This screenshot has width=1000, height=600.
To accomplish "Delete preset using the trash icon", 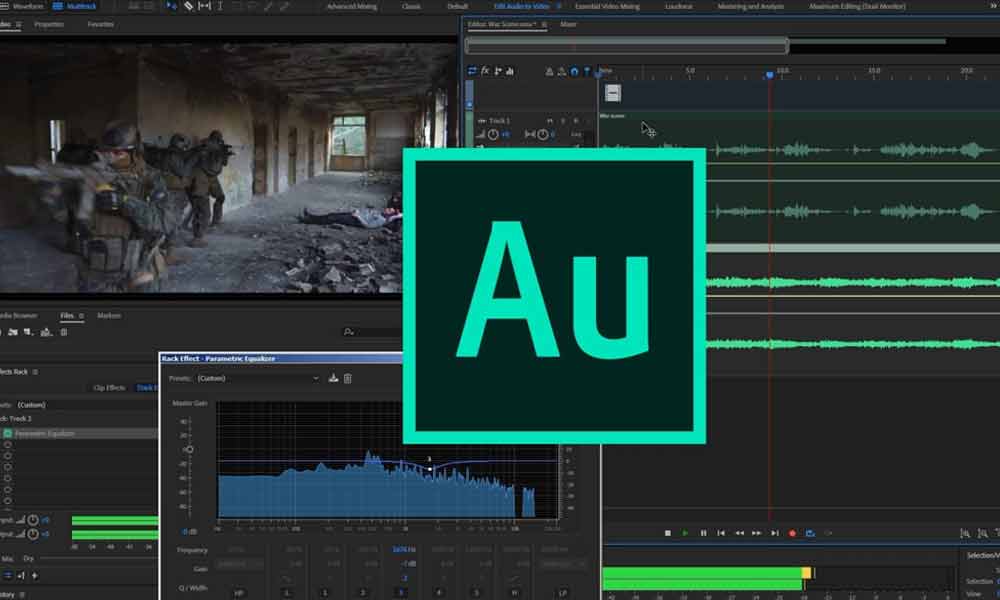I will click(x=348, y=378).
